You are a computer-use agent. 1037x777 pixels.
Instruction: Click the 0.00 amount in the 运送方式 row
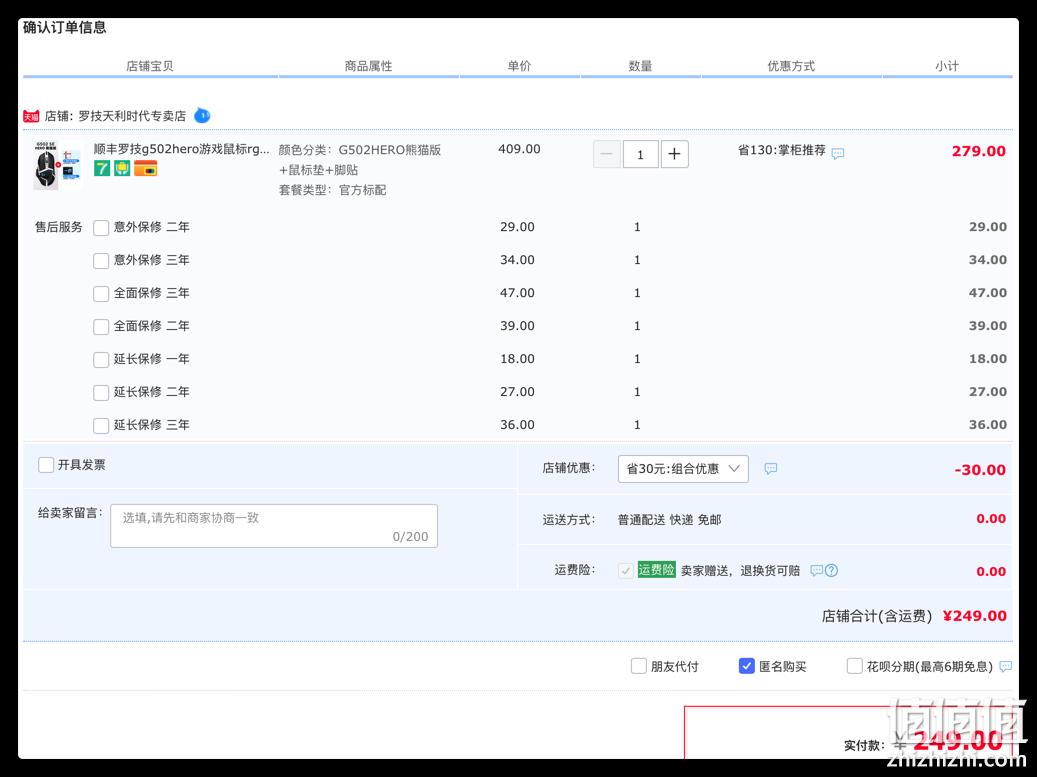pyautogui.click(x=991, y=519)
